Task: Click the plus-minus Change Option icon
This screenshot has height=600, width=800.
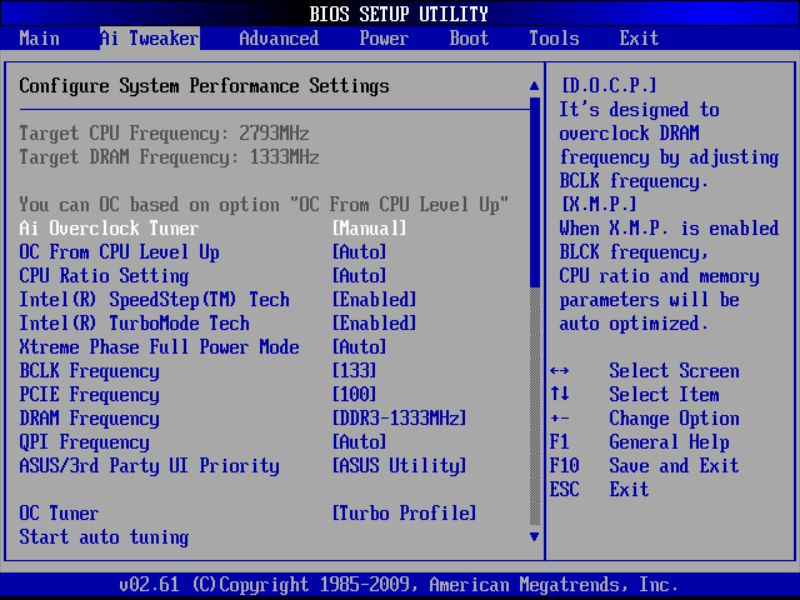Action: click(560, 418)
